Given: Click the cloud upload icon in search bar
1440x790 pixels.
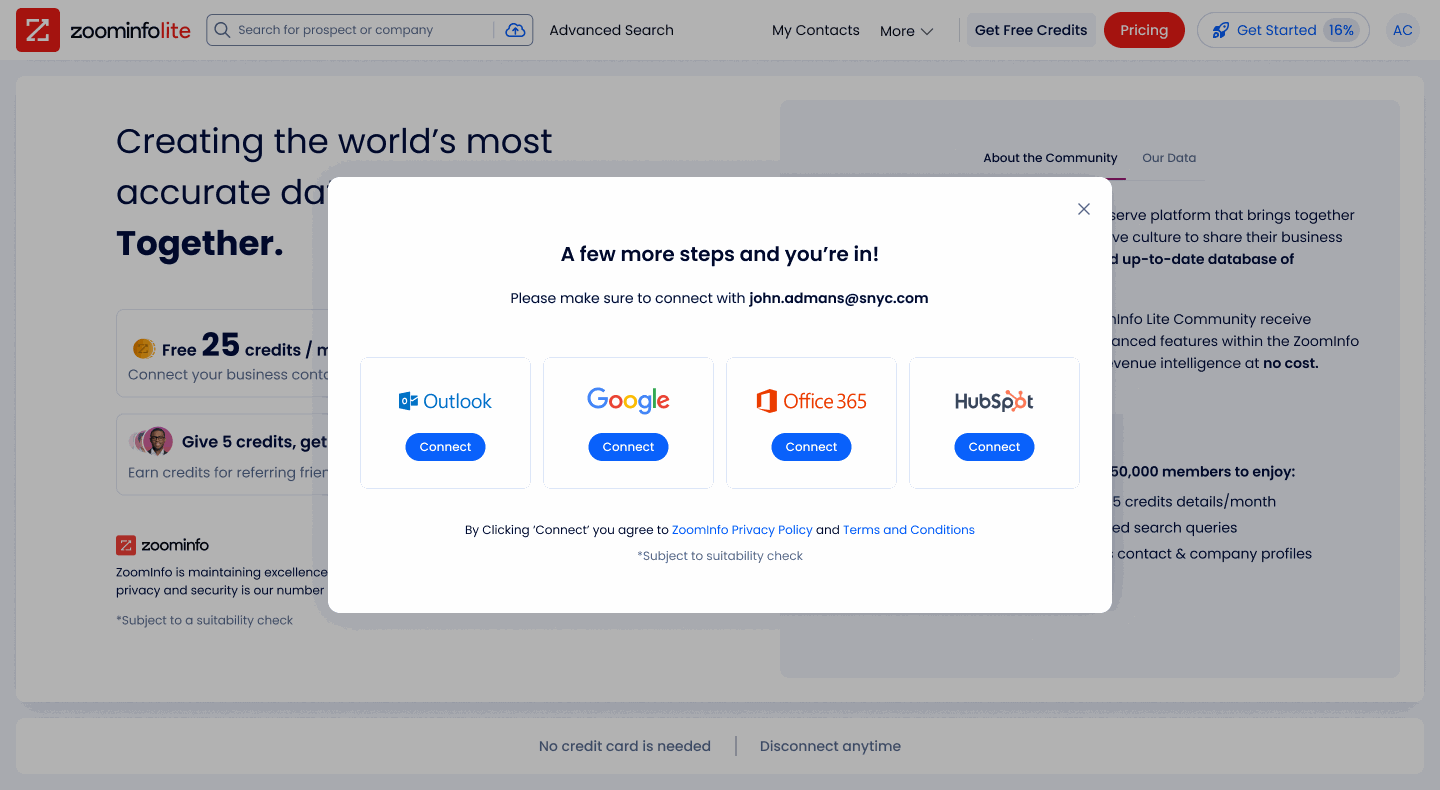Looking at the screenshot, I should 515,30.
